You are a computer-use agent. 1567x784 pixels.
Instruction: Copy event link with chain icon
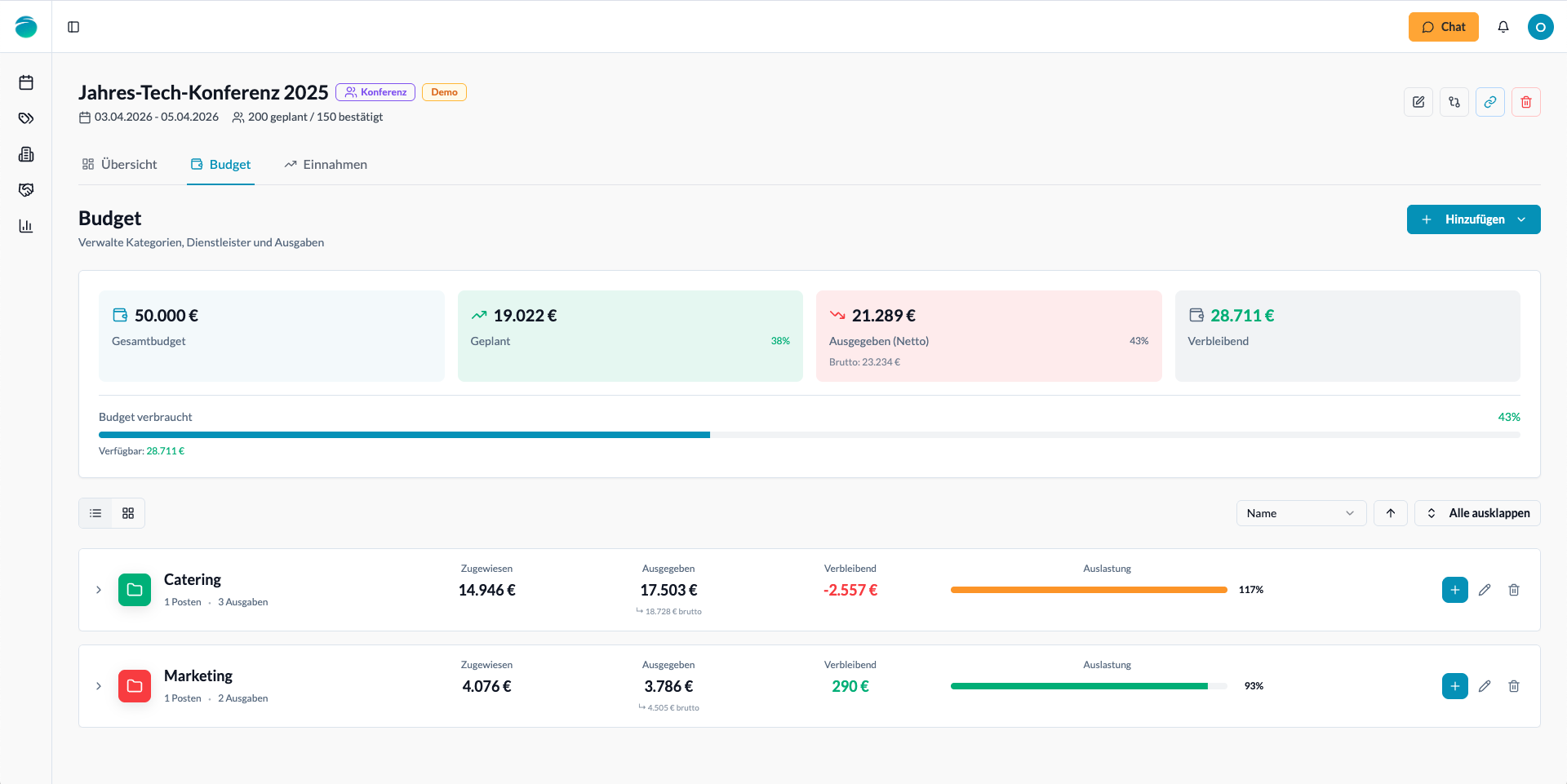[1489, 102]
